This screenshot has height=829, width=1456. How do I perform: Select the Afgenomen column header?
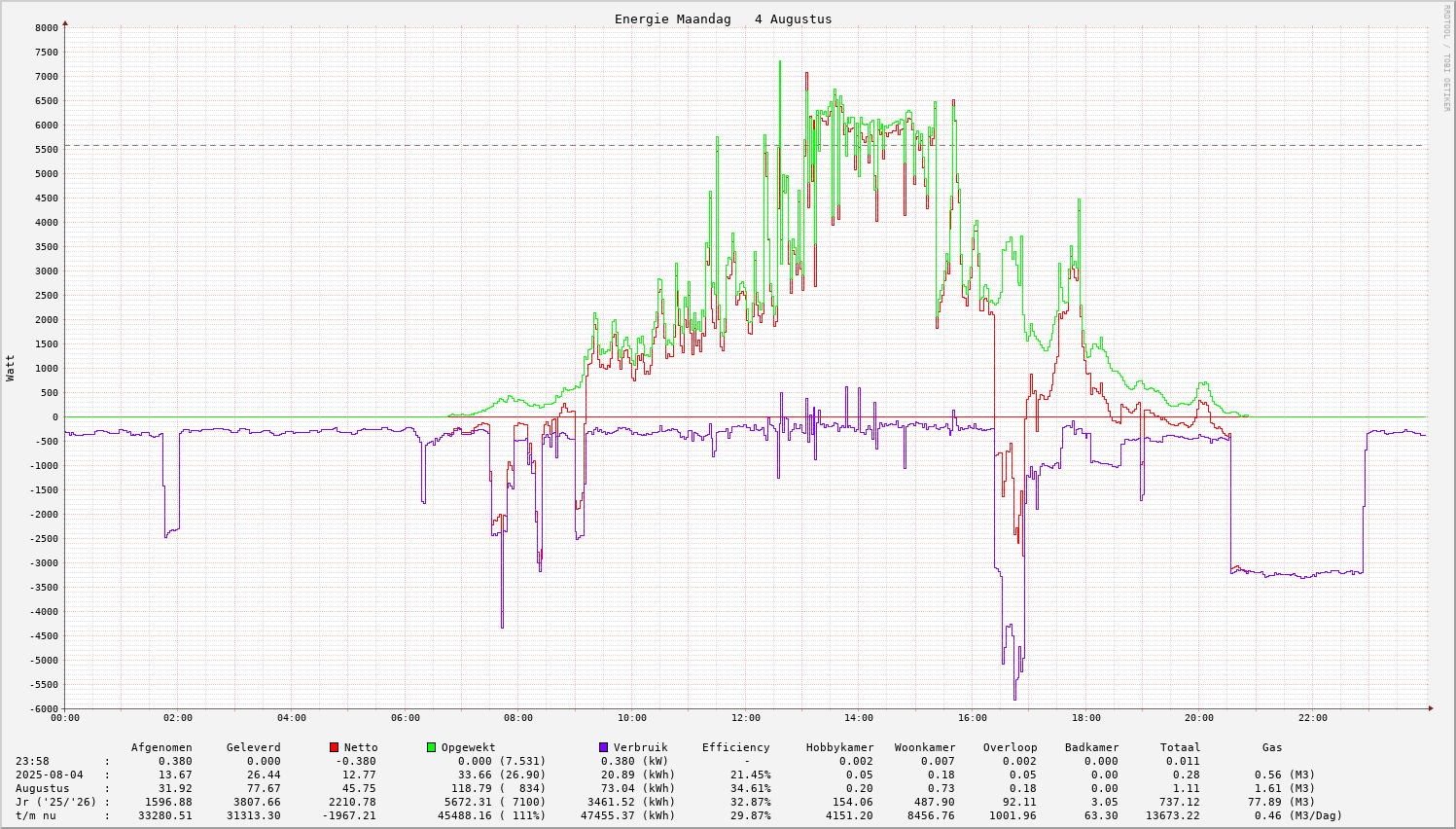point(161,747)
